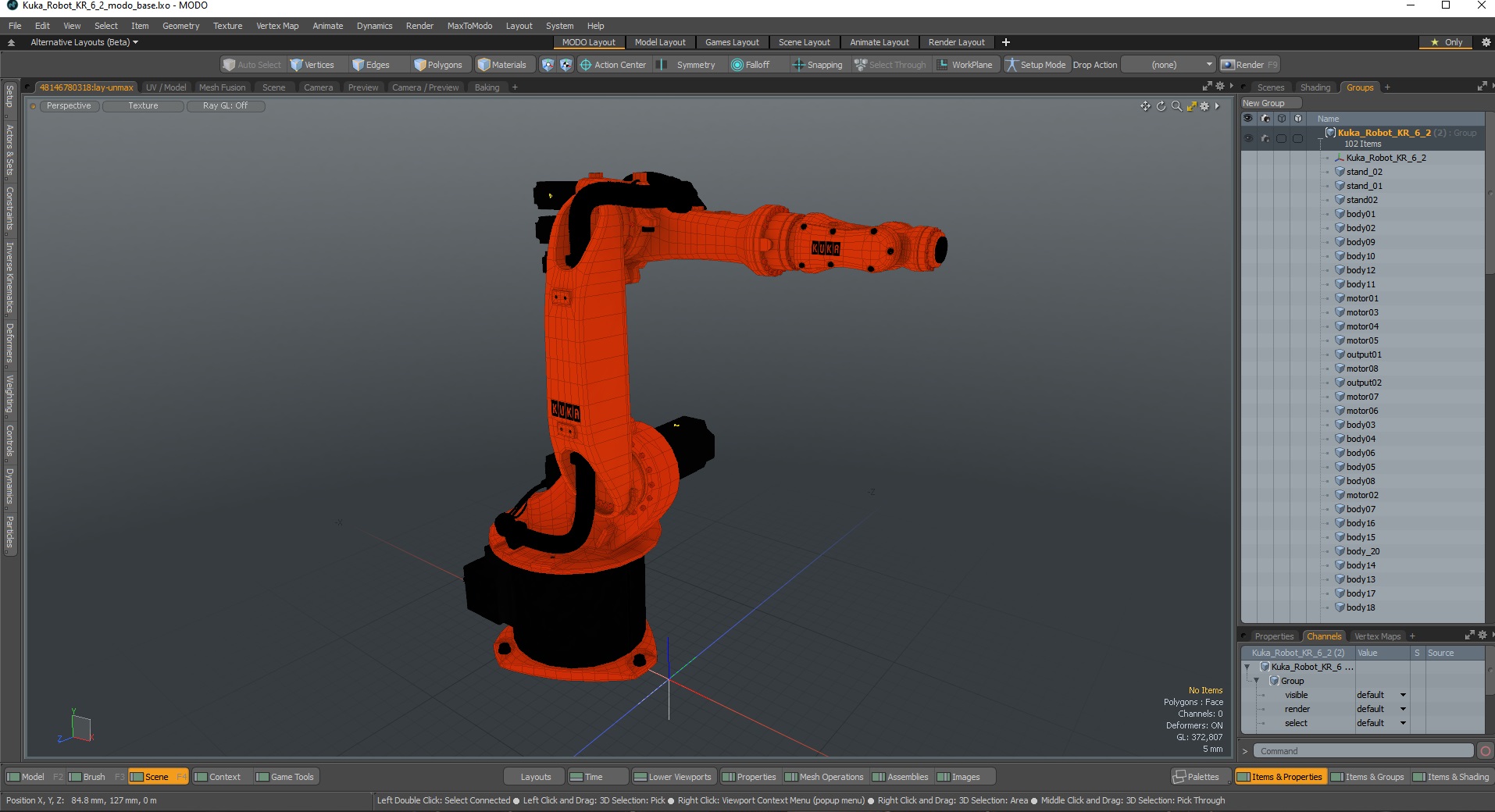Viewport: 1495px width, 812px height.
Task: Click Mesh Operations button
Action: (x=825, y=777)
